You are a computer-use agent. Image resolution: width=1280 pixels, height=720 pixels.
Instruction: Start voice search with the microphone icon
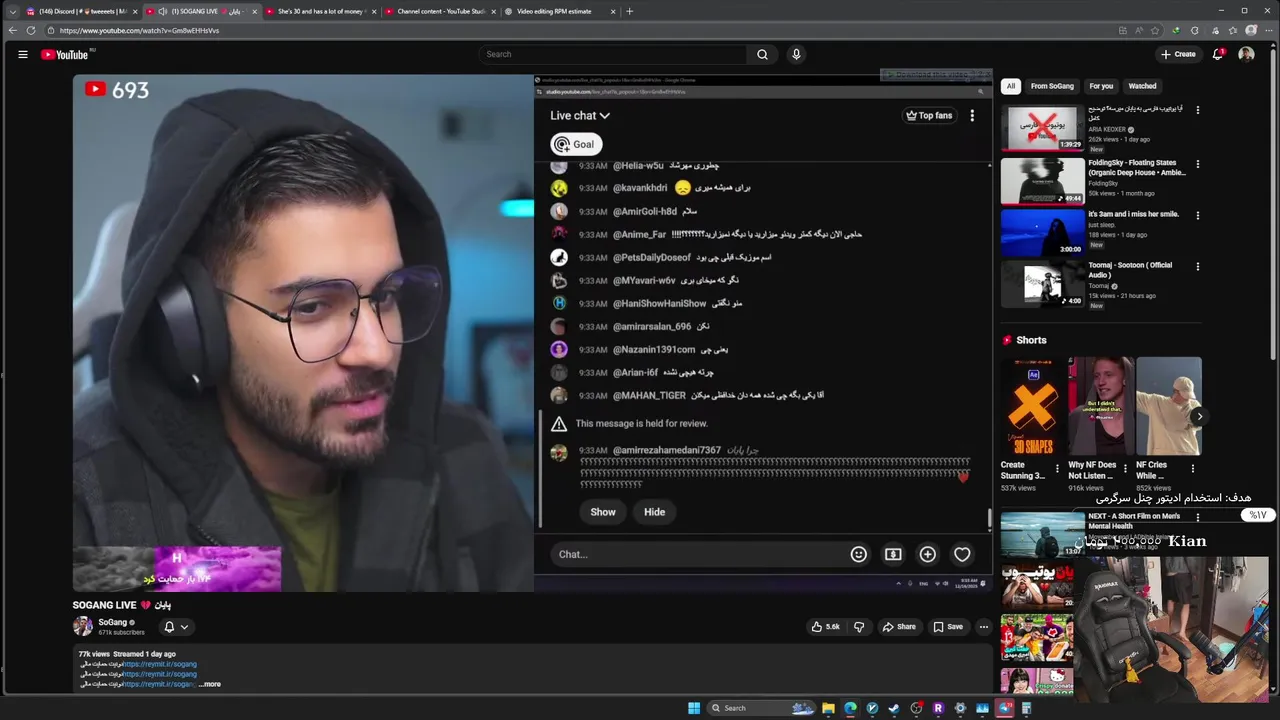coord(796,54)
